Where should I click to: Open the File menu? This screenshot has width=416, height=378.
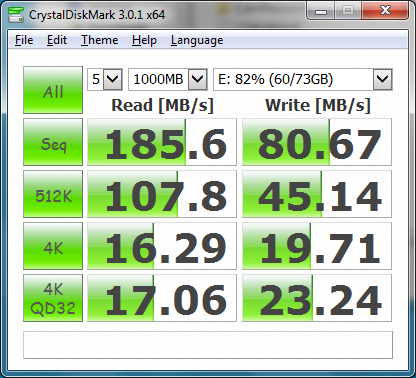pos(24,40)
